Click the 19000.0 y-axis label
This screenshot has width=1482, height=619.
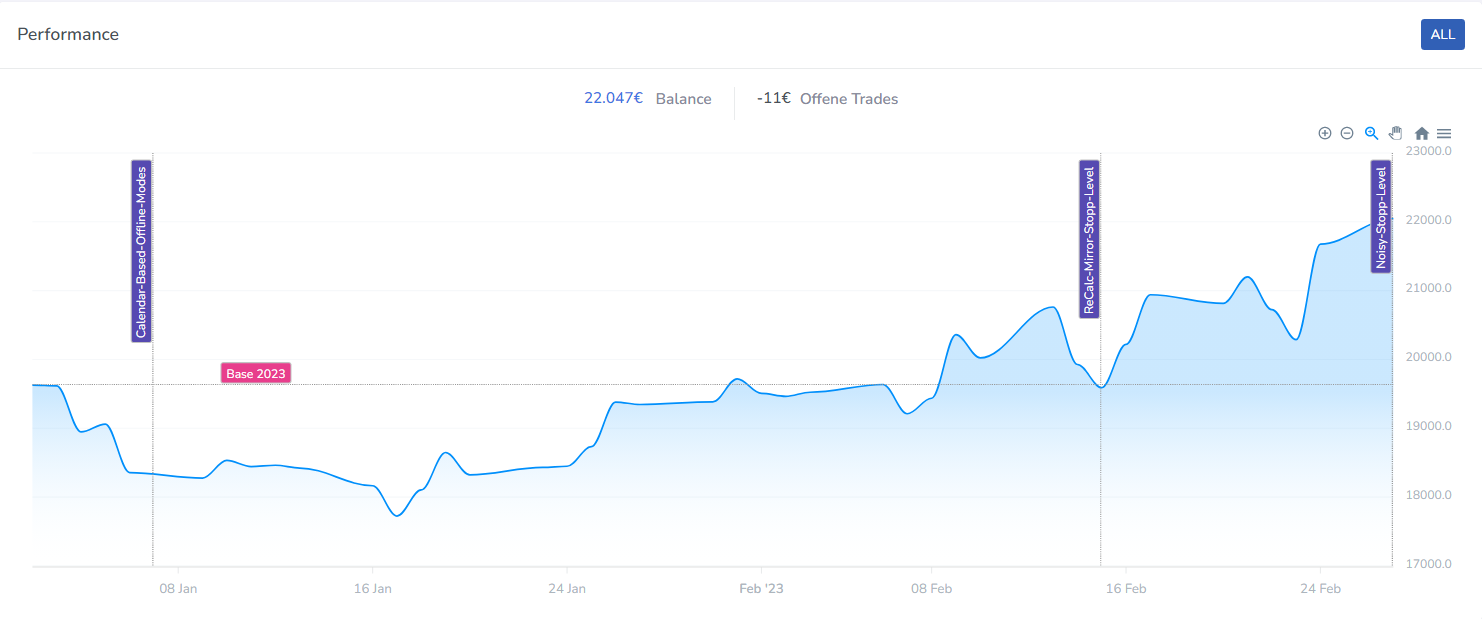click(1429, 426)
